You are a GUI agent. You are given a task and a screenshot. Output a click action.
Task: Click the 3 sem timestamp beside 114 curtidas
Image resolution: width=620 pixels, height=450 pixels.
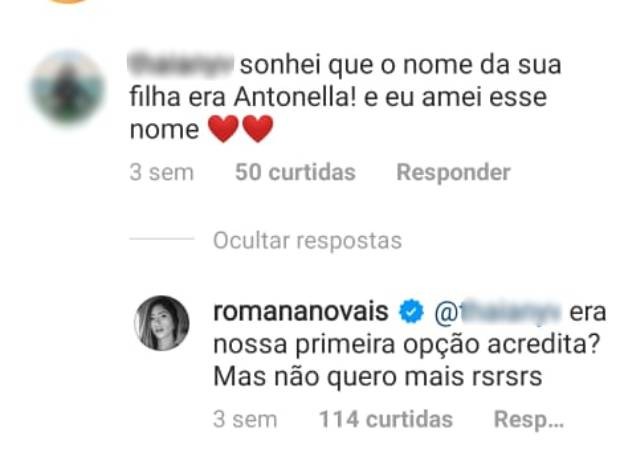click(x=245, y=420)
